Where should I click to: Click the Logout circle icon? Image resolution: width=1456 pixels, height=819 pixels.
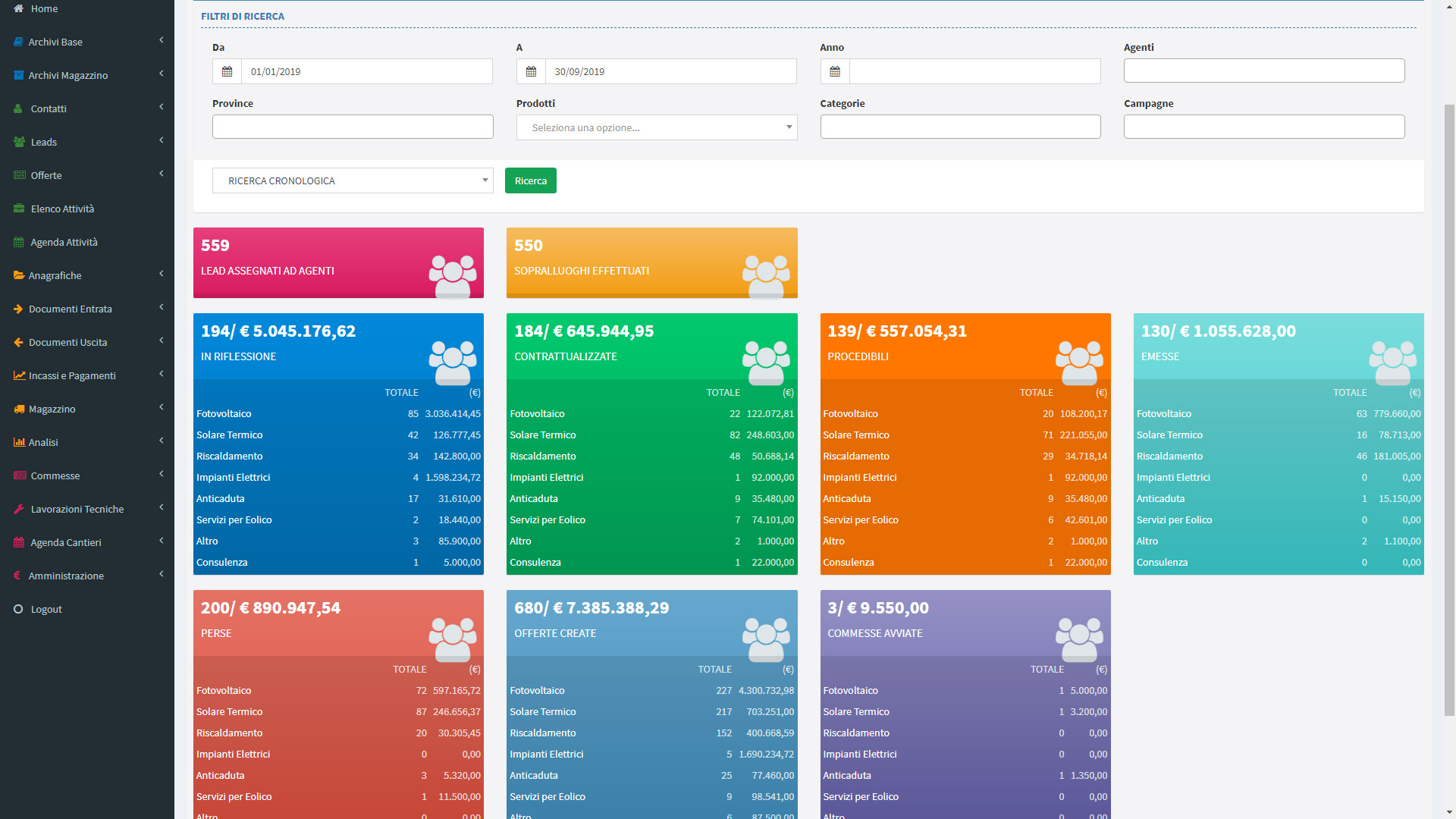(18, 609)
